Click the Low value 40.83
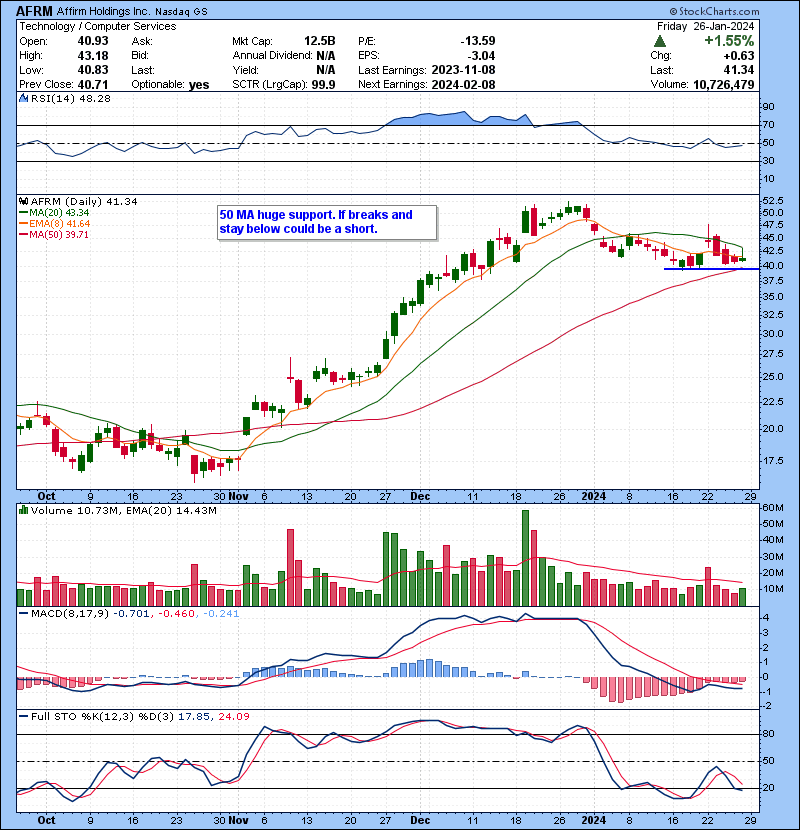Viewport: 800px width, 830px height. (x=93, y=70)
